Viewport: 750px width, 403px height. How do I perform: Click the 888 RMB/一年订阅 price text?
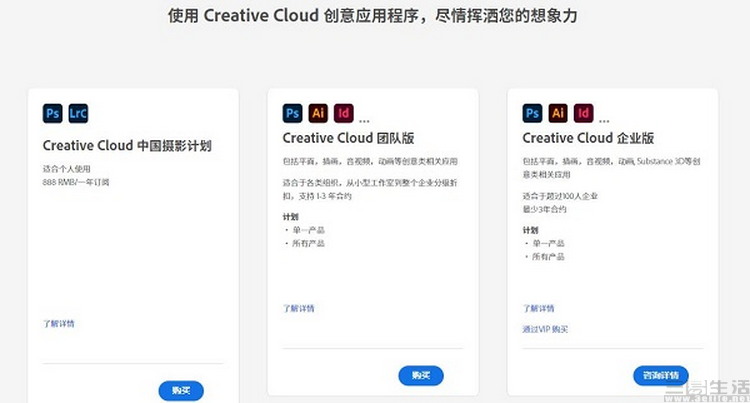[76, 182]
